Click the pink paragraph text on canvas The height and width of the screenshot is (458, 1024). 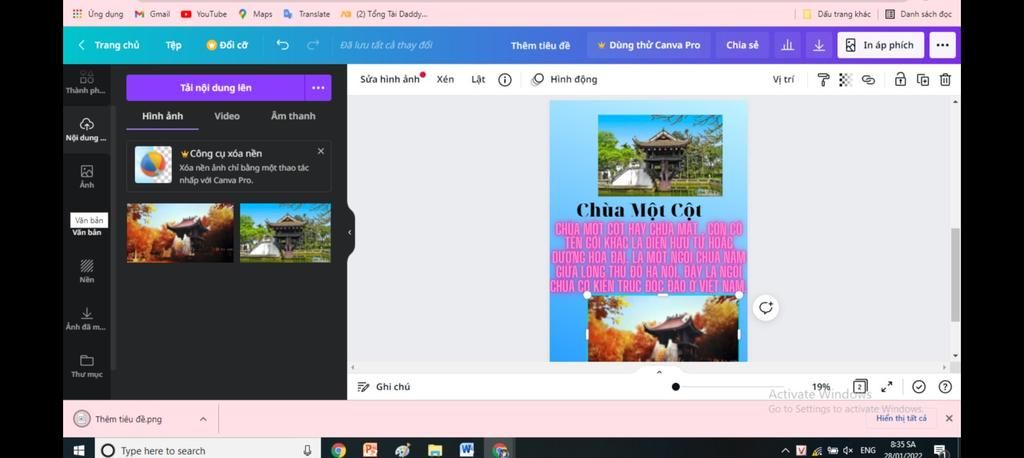pos(648,257)
